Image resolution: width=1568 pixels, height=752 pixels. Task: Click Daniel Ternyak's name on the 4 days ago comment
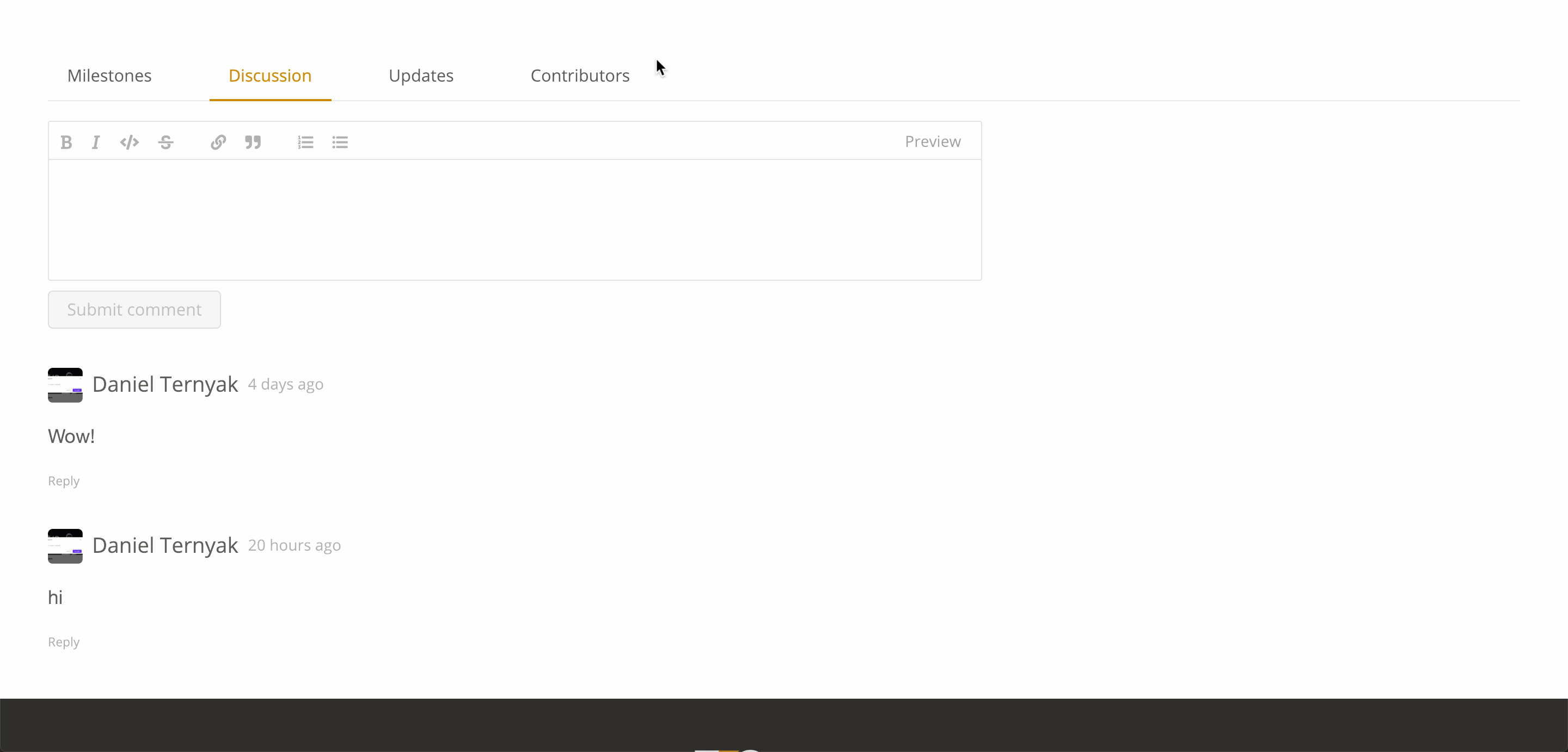(165, 385)
